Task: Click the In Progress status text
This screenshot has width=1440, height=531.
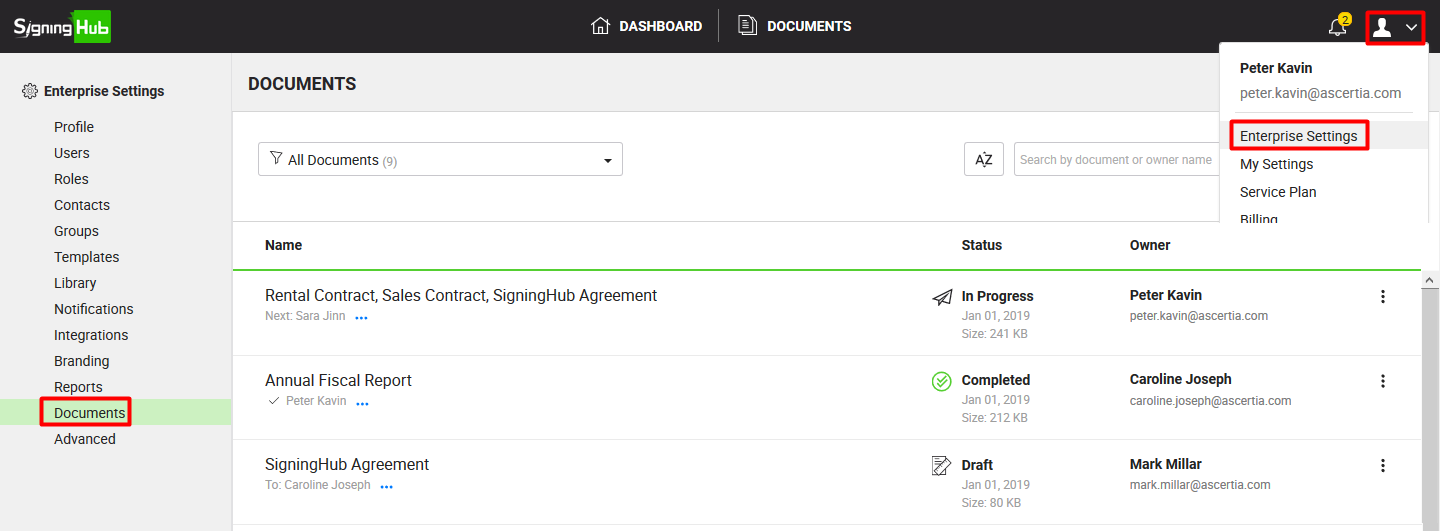Action: tap(998, 296)
